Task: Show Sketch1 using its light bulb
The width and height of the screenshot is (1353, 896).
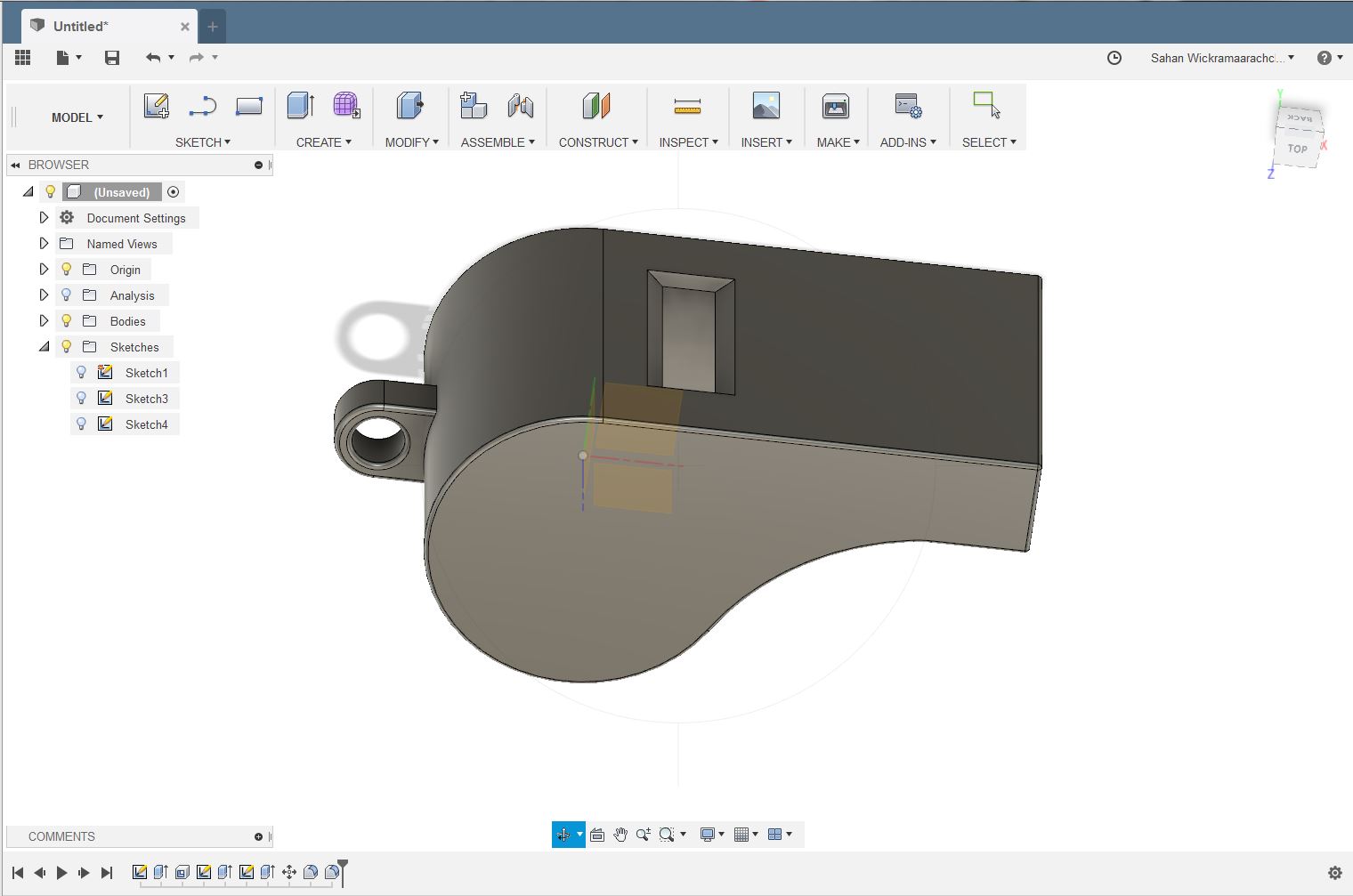Action: tap(81, 373)
